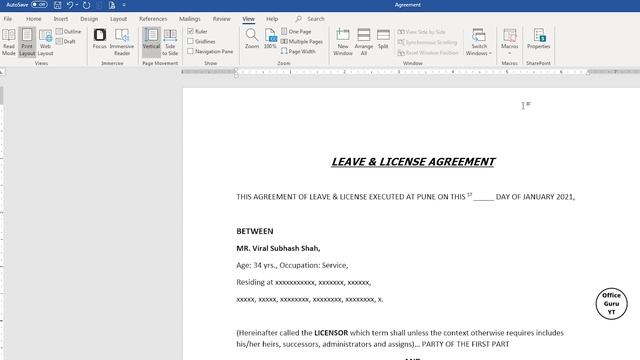Click the left indent marker on ruler
The image size is (640, 360).
click(236, 73)
